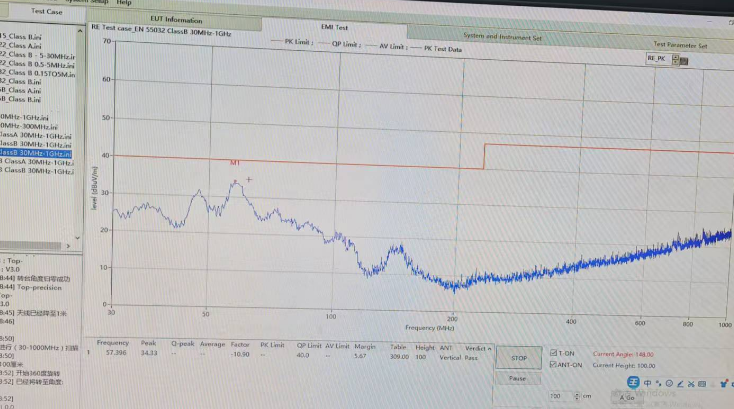
Task: Click the height input field showing 100
Action: coord(561,396)
